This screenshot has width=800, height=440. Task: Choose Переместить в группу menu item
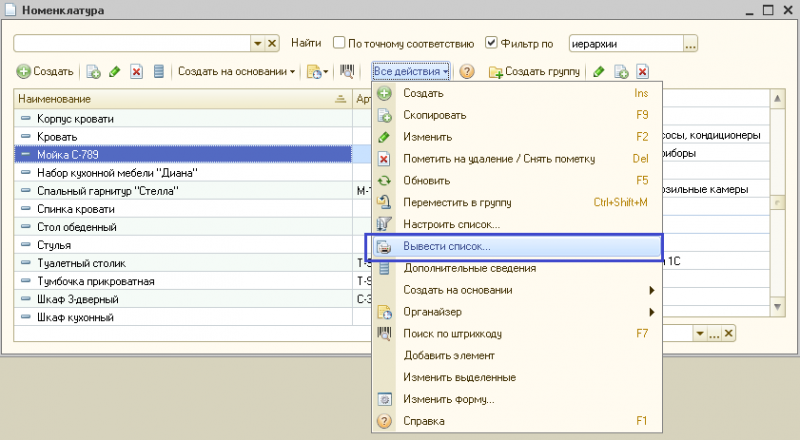click(x=517, y=202)
